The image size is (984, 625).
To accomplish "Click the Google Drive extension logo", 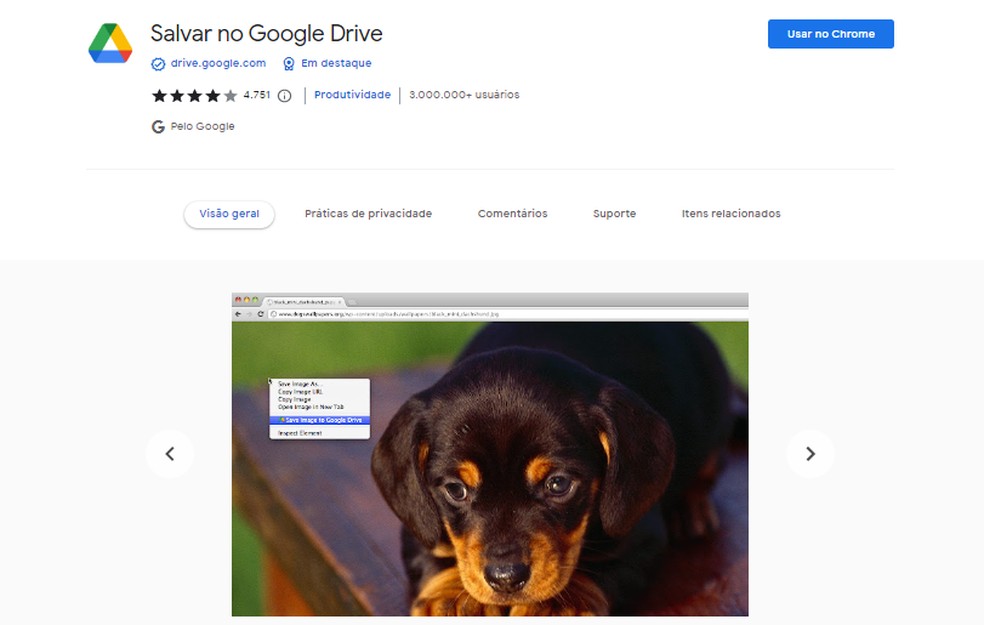I will coord(110,43).
